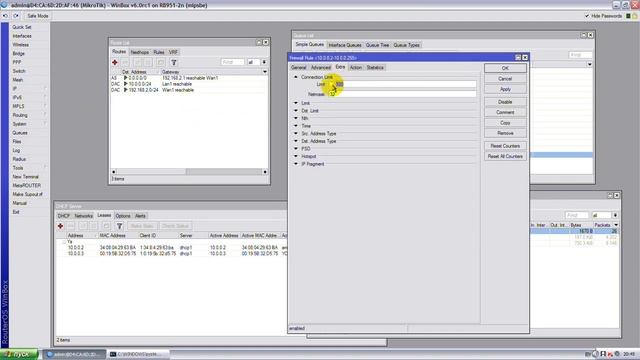Expand the Time section

[296, 126]
